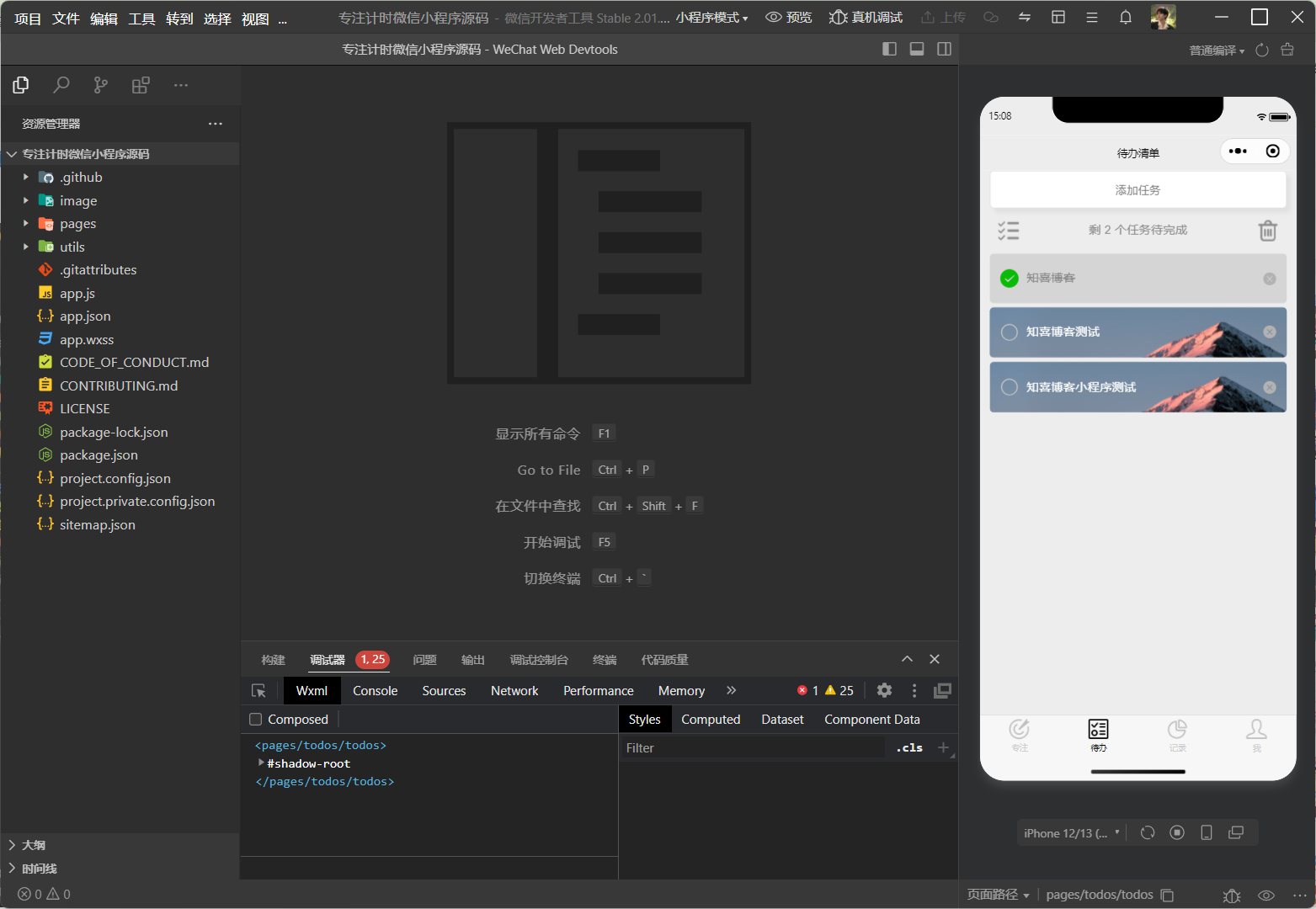
Task: Open the iPhone 12/13 device dropdown
Action: [1071, 833]
